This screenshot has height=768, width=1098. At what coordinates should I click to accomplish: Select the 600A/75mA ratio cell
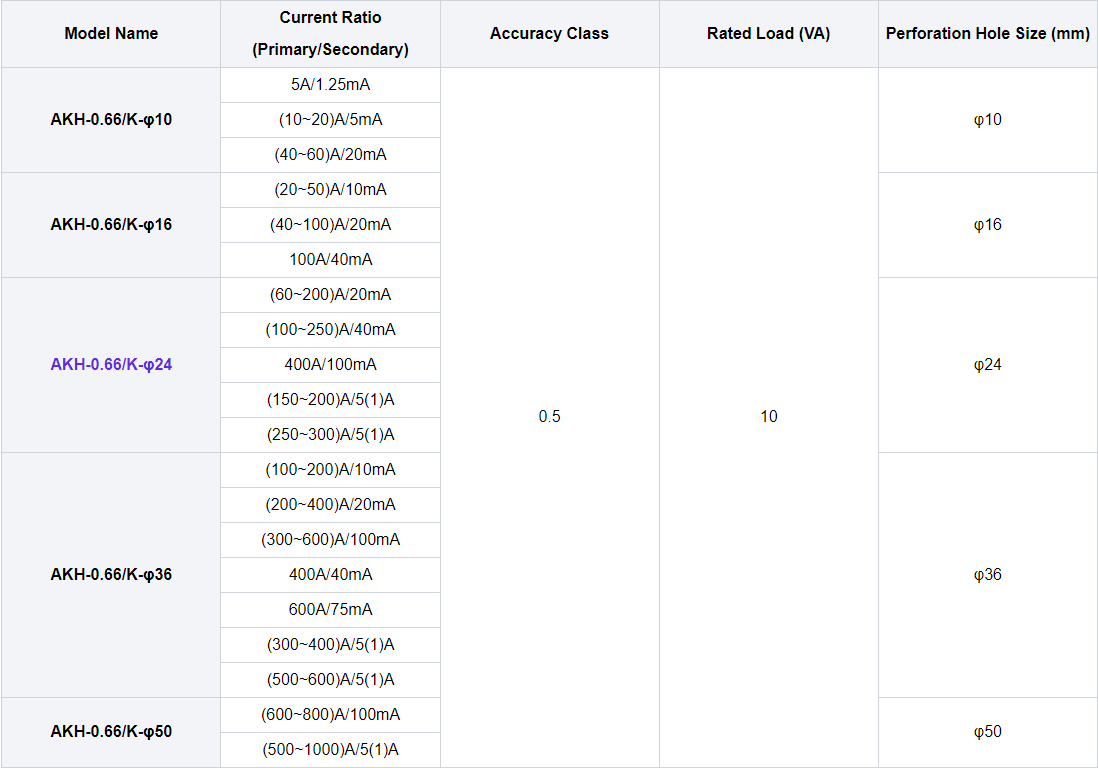(330, 609)
